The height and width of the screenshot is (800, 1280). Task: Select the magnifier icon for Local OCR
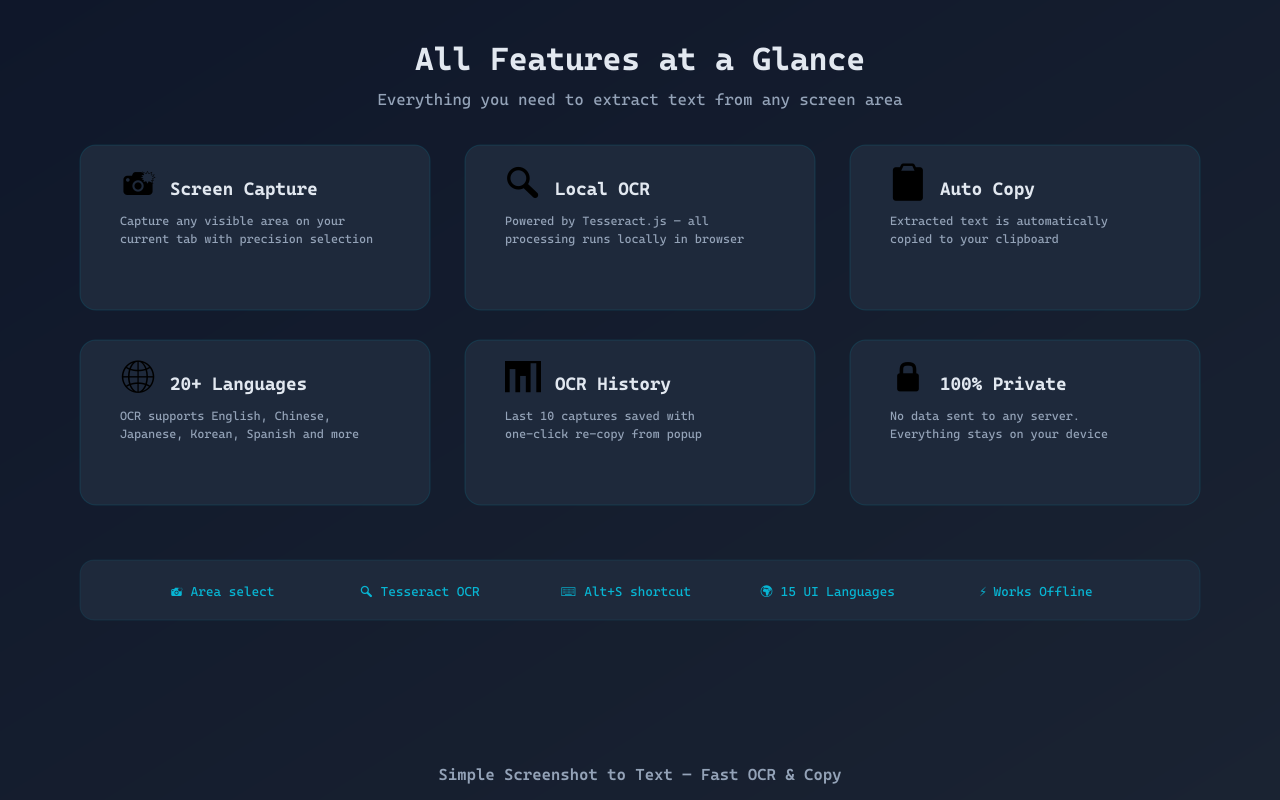tap(521, 182)
